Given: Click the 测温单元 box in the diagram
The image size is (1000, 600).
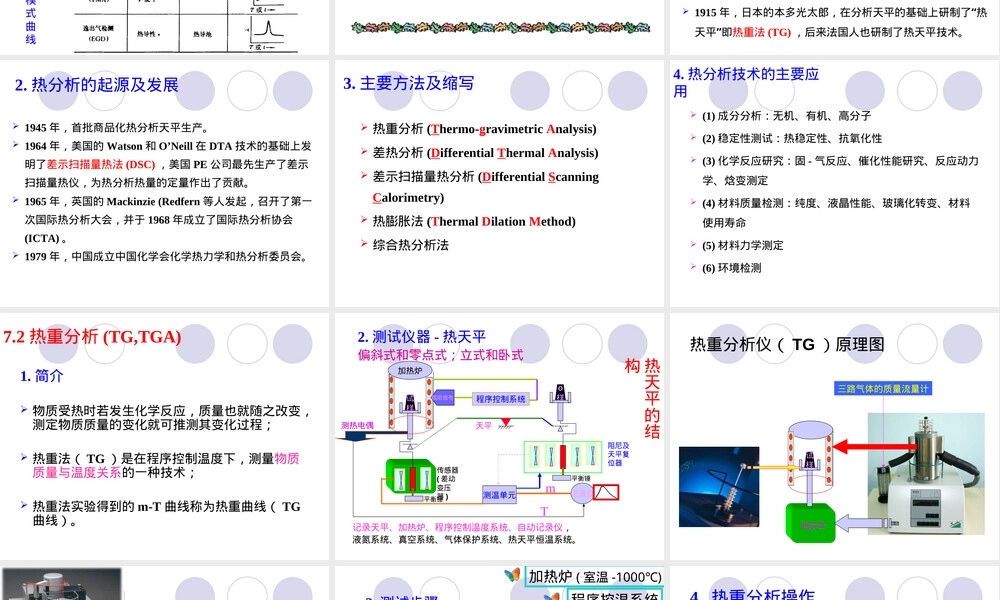Looking at the screenshot, I should 499,495.
